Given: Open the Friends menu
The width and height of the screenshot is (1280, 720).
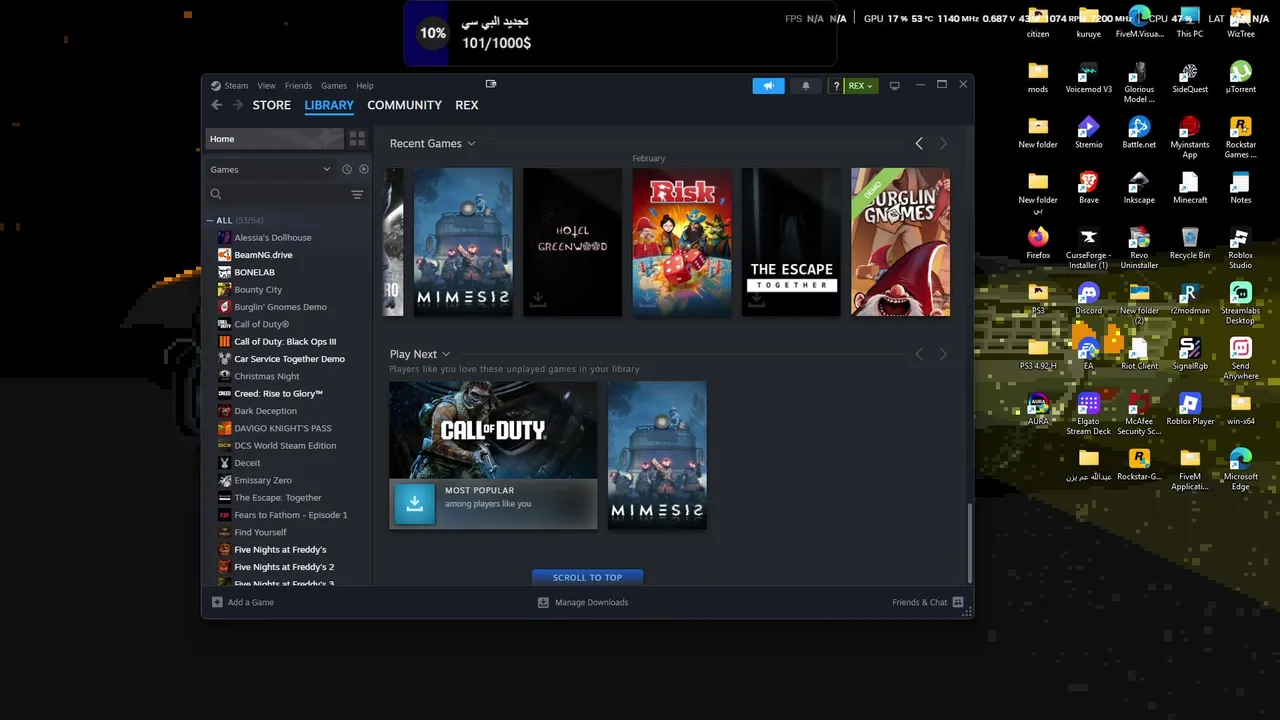Looking at the screenshot, I should coord(298,86).
